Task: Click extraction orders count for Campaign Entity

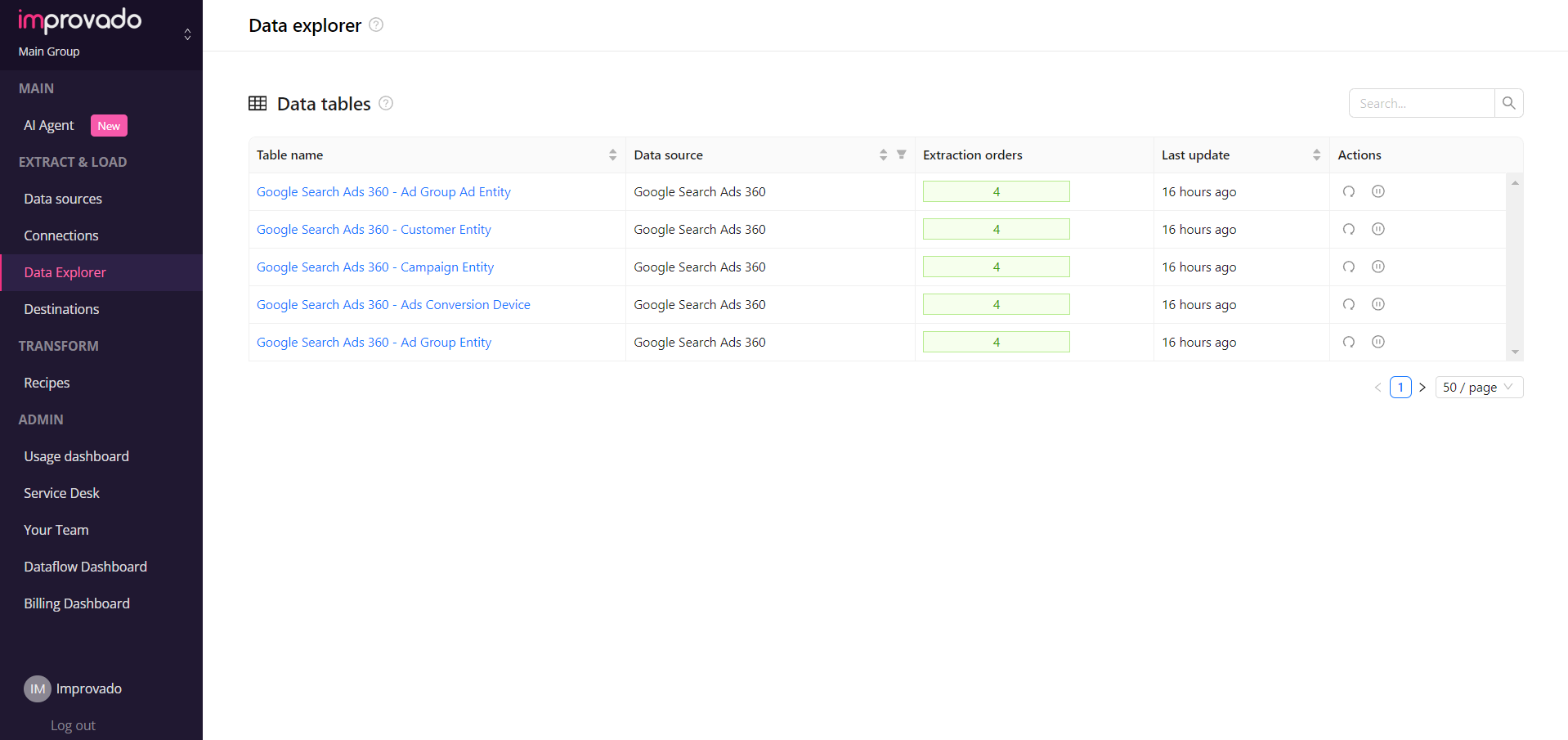Action: pos(997,267)
